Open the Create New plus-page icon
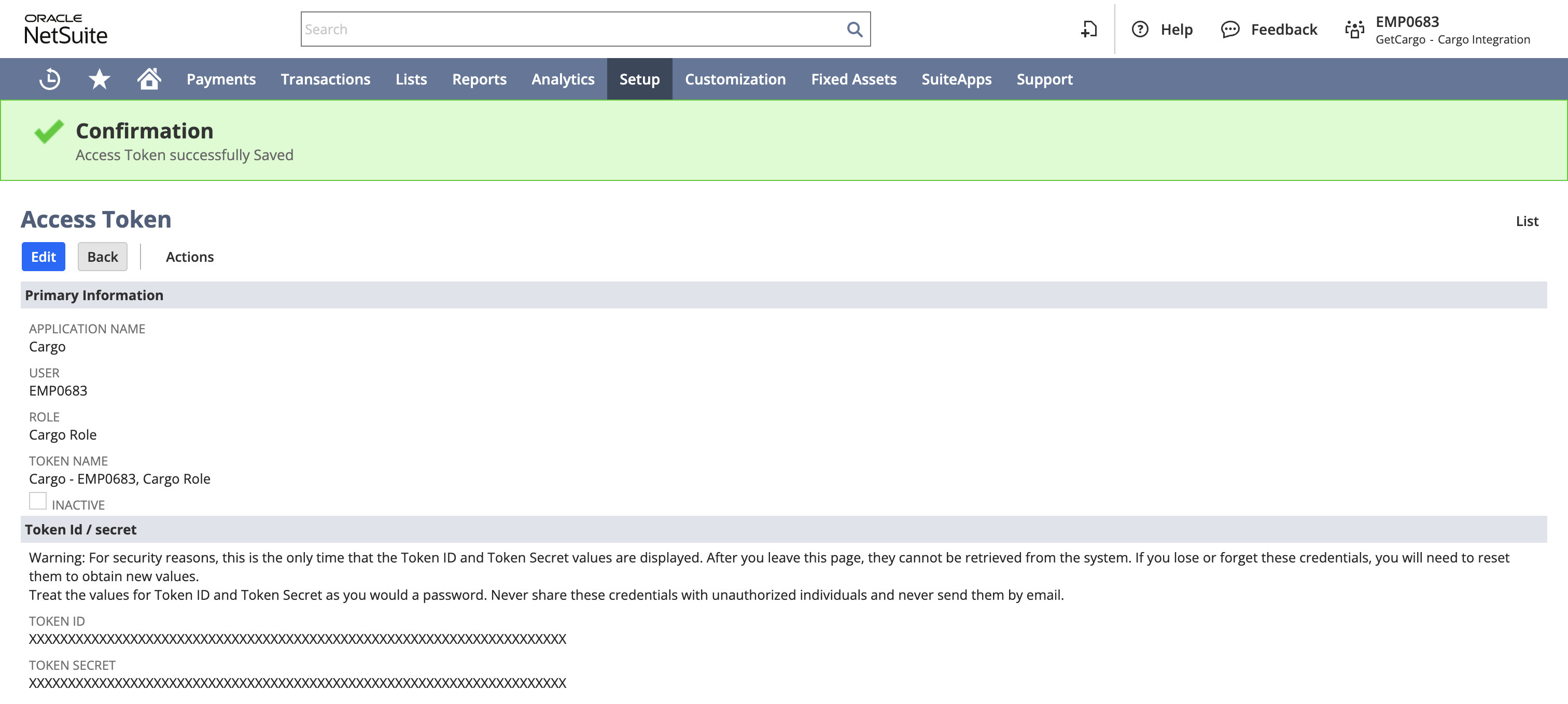1568x704 pixels. (x=1089, y=29)
